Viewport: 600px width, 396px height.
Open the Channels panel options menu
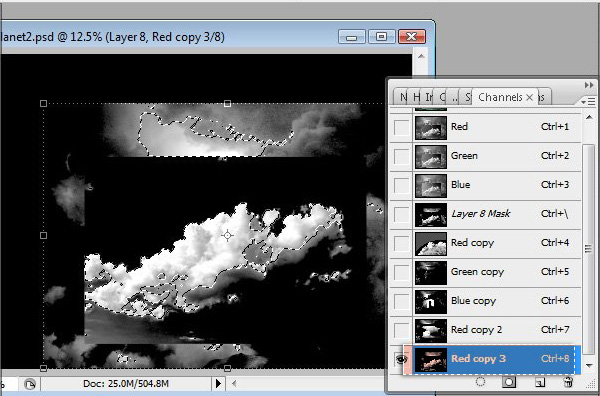pyautogui.click(x=589, y=101)
